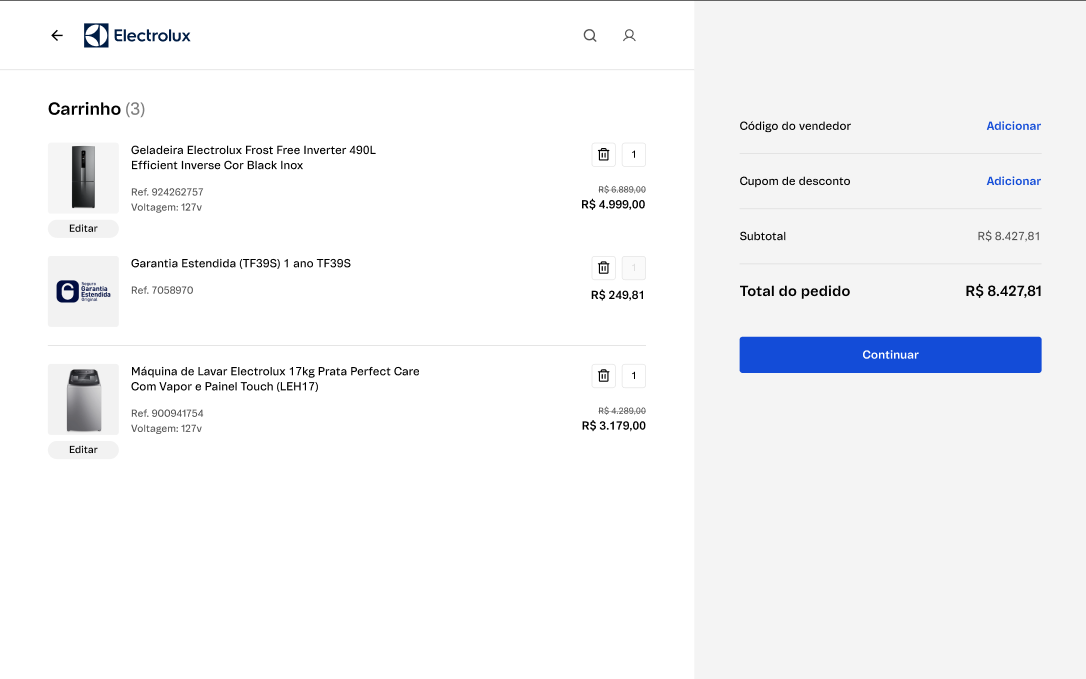Open the search icon in the header
The height and width of the screenshot is (679, 1086).
[x=589, y=35]
